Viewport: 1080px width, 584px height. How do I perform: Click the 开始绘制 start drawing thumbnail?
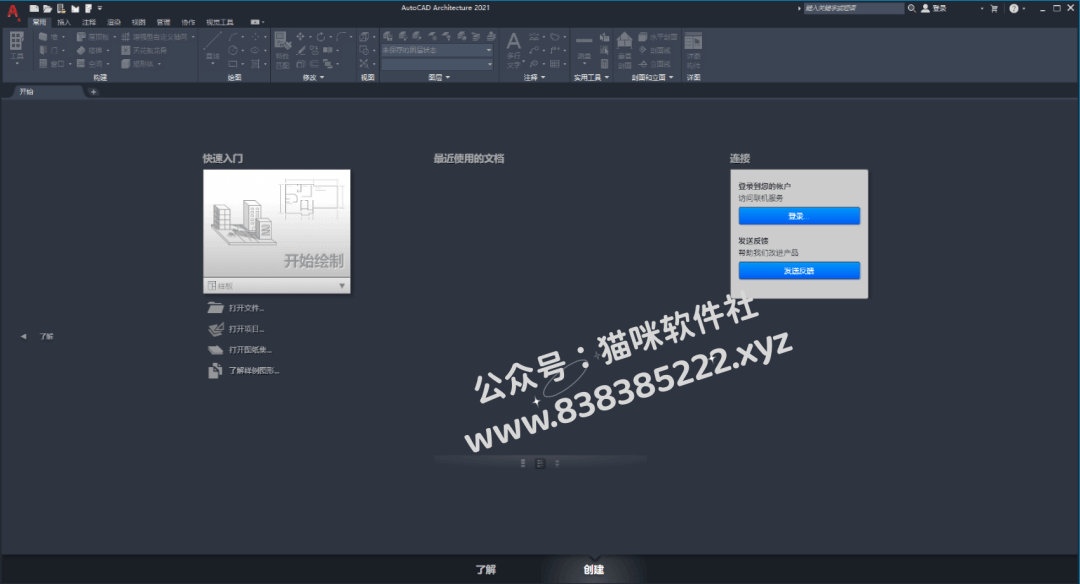[277, 223]
